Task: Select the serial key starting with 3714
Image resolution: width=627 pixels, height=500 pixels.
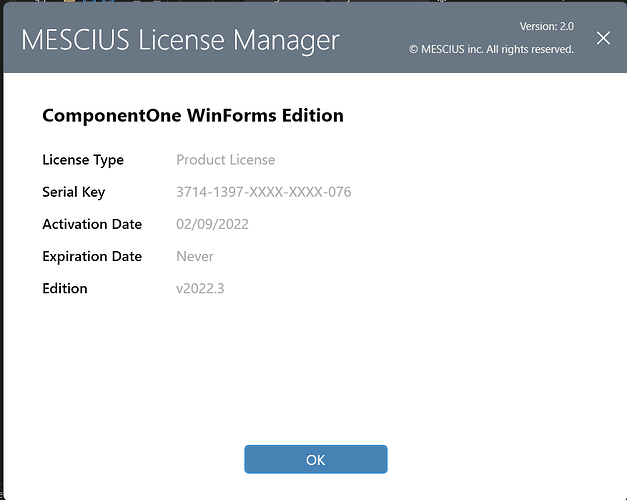Action: click(263, 192)
